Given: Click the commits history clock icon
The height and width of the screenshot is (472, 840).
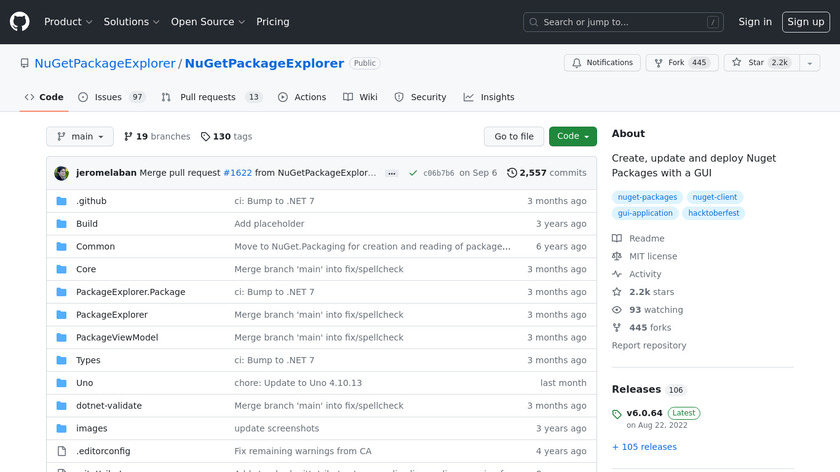Looking at the screenshot, I should pos(512,173).
